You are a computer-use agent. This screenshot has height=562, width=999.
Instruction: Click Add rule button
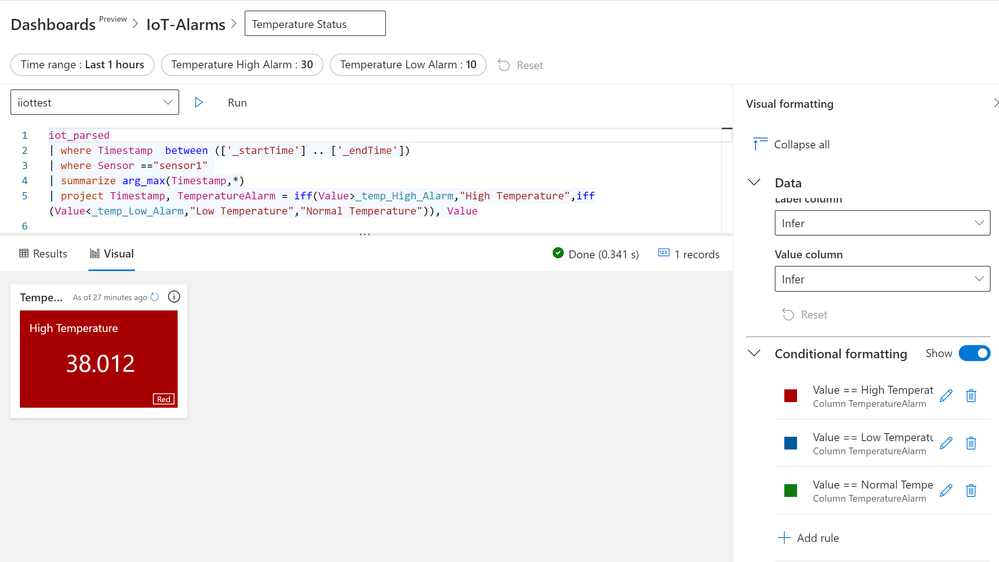click(x=809, y=538)
